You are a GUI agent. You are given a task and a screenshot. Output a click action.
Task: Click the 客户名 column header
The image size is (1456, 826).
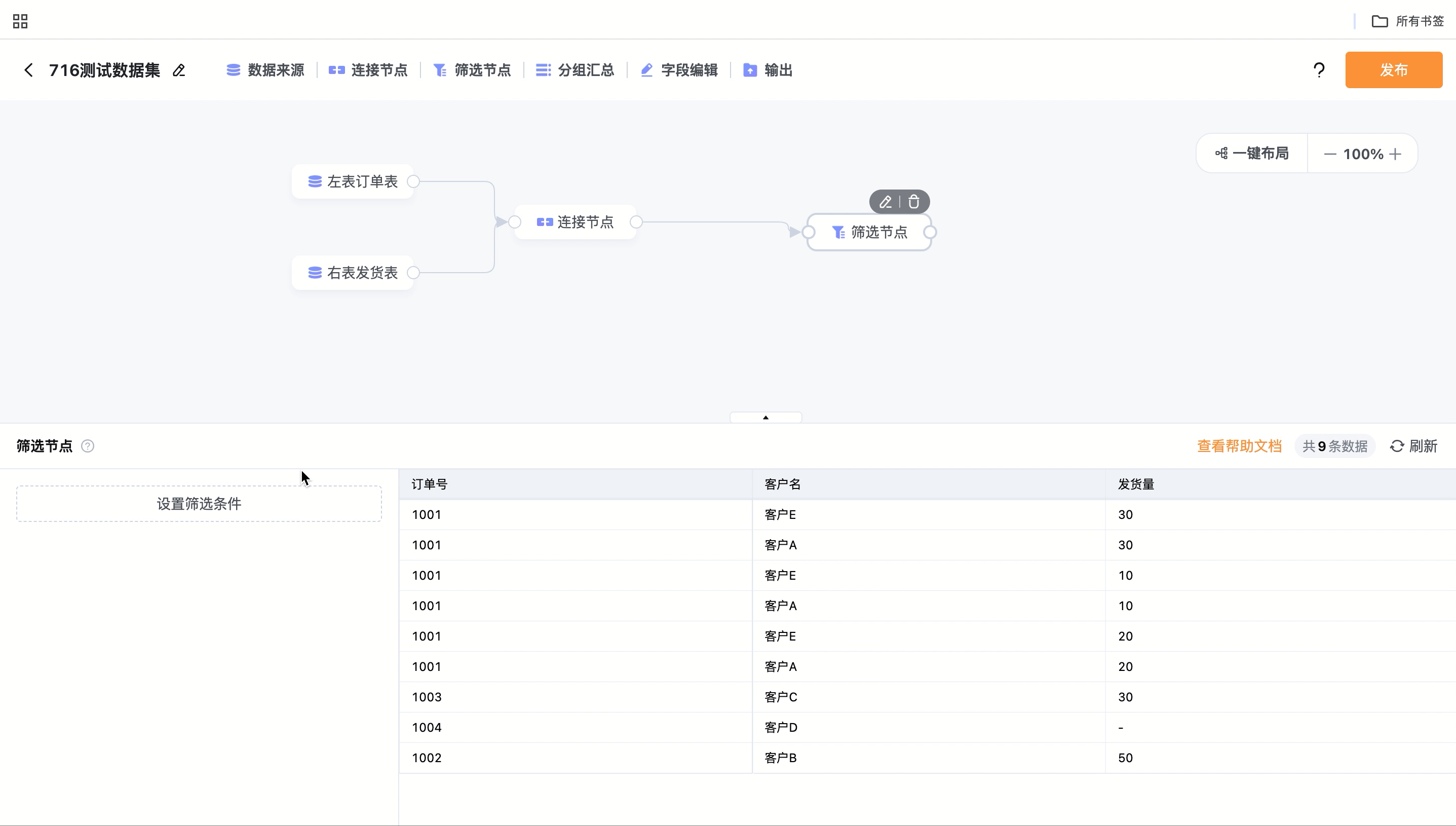coord(929,484)
